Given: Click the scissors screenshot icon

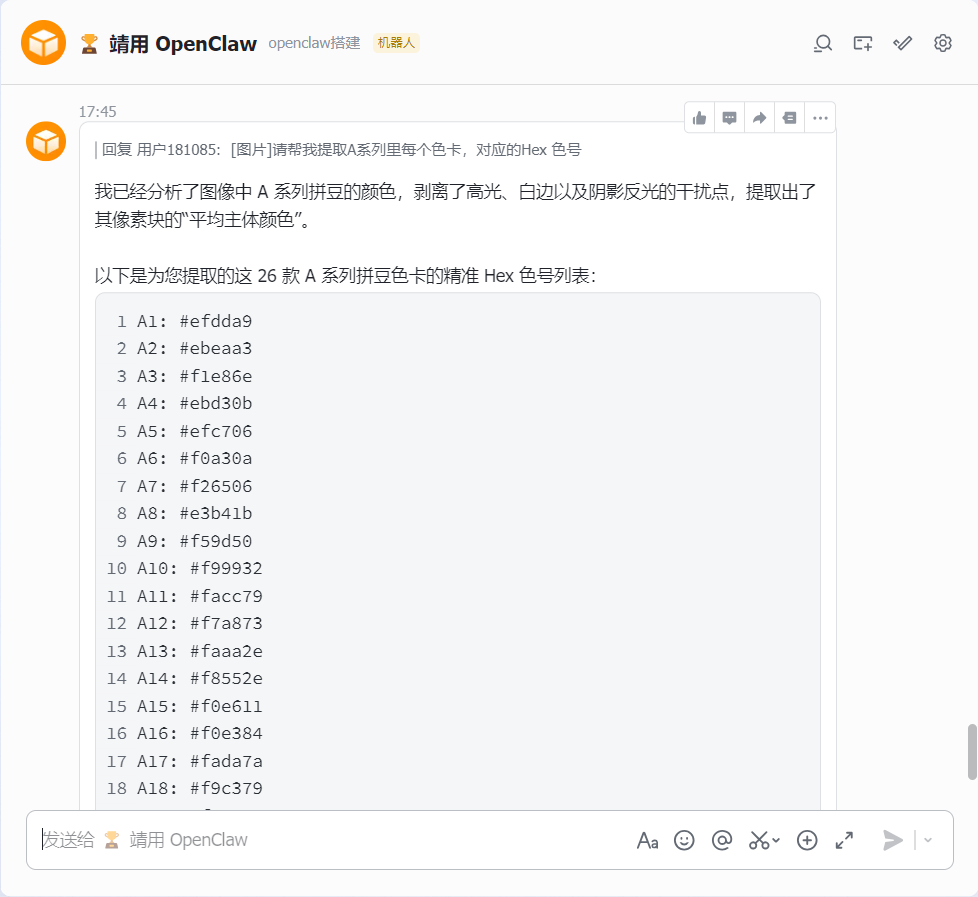Looking at the screenshot, I should (758, 840).
